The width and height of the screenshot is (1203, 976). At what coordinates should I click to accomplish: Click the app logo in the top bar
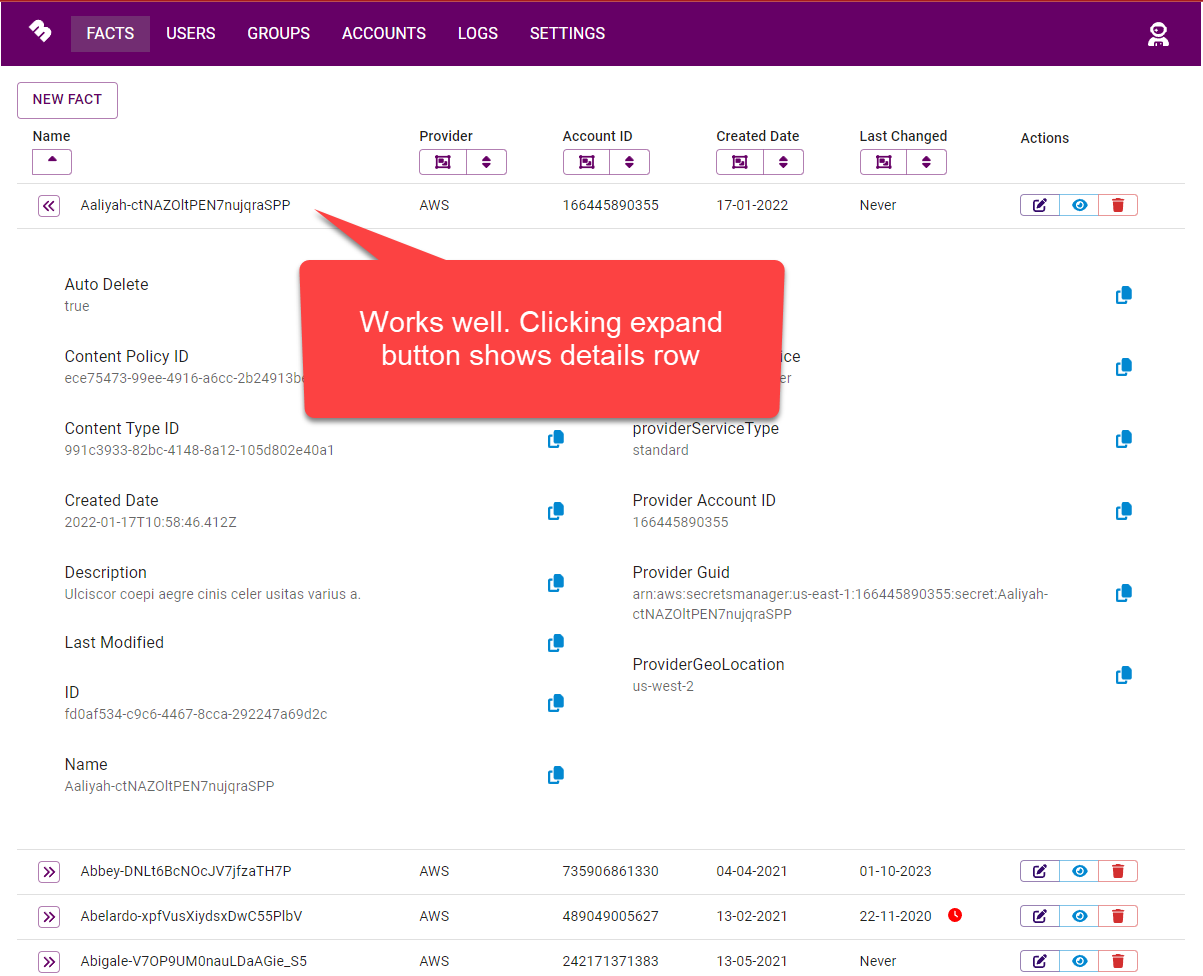coord(40,32)
